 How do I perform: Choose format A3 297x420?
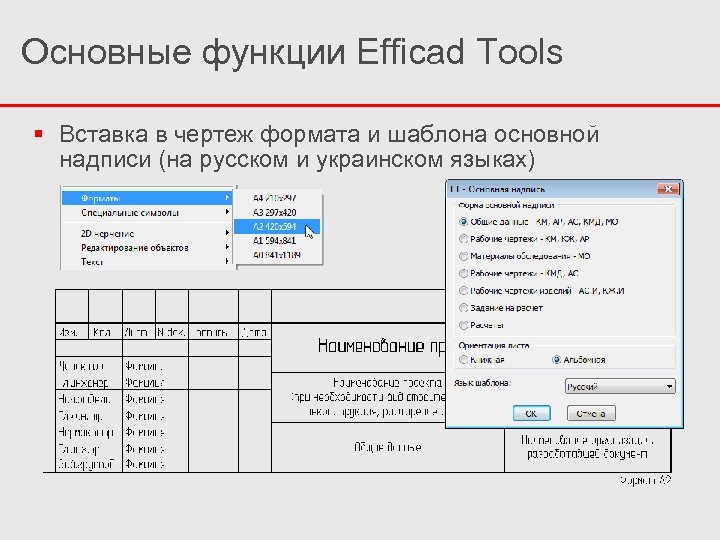(x=275, y=212)
